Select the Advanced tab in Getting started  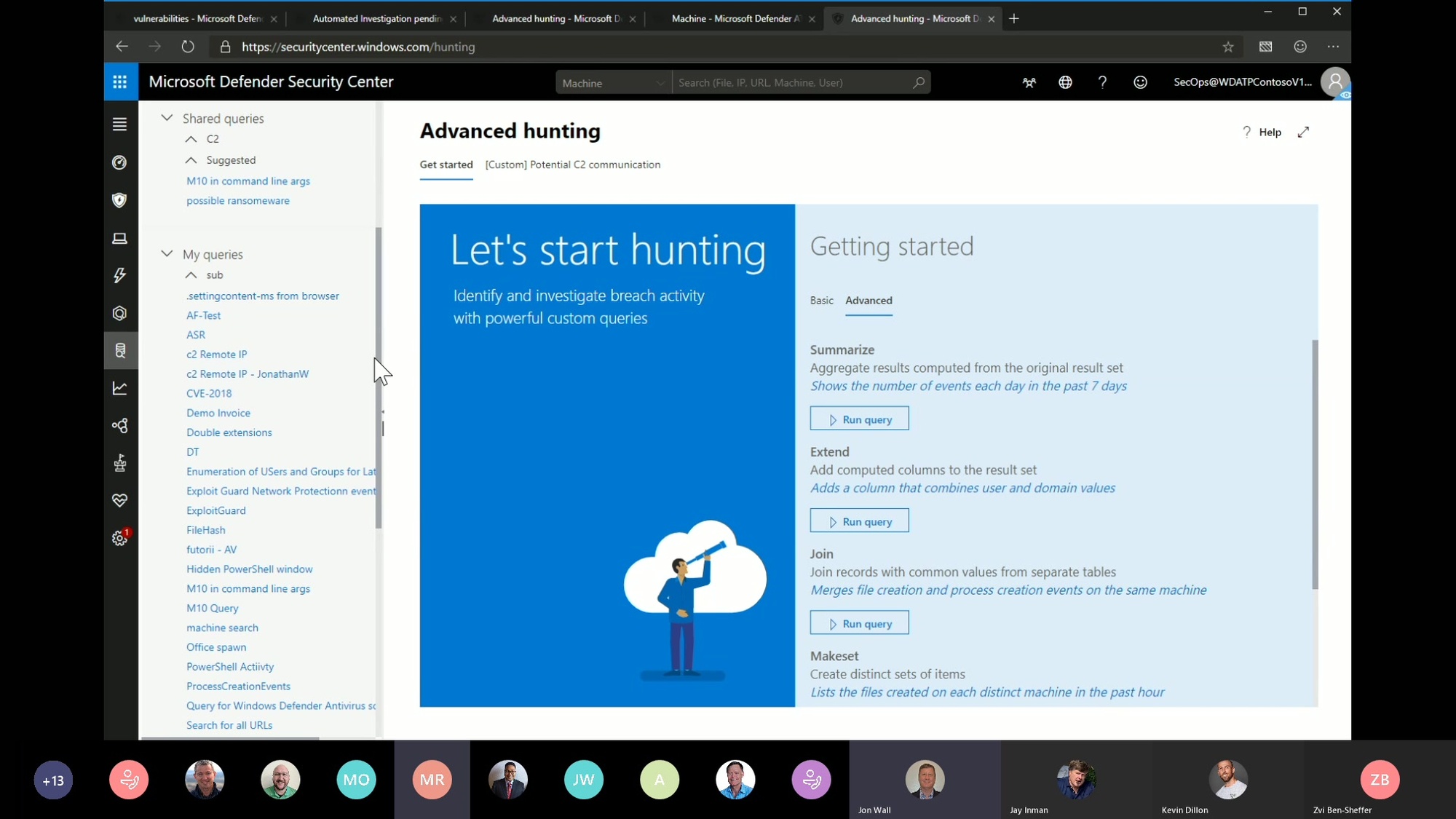point(869,300)
